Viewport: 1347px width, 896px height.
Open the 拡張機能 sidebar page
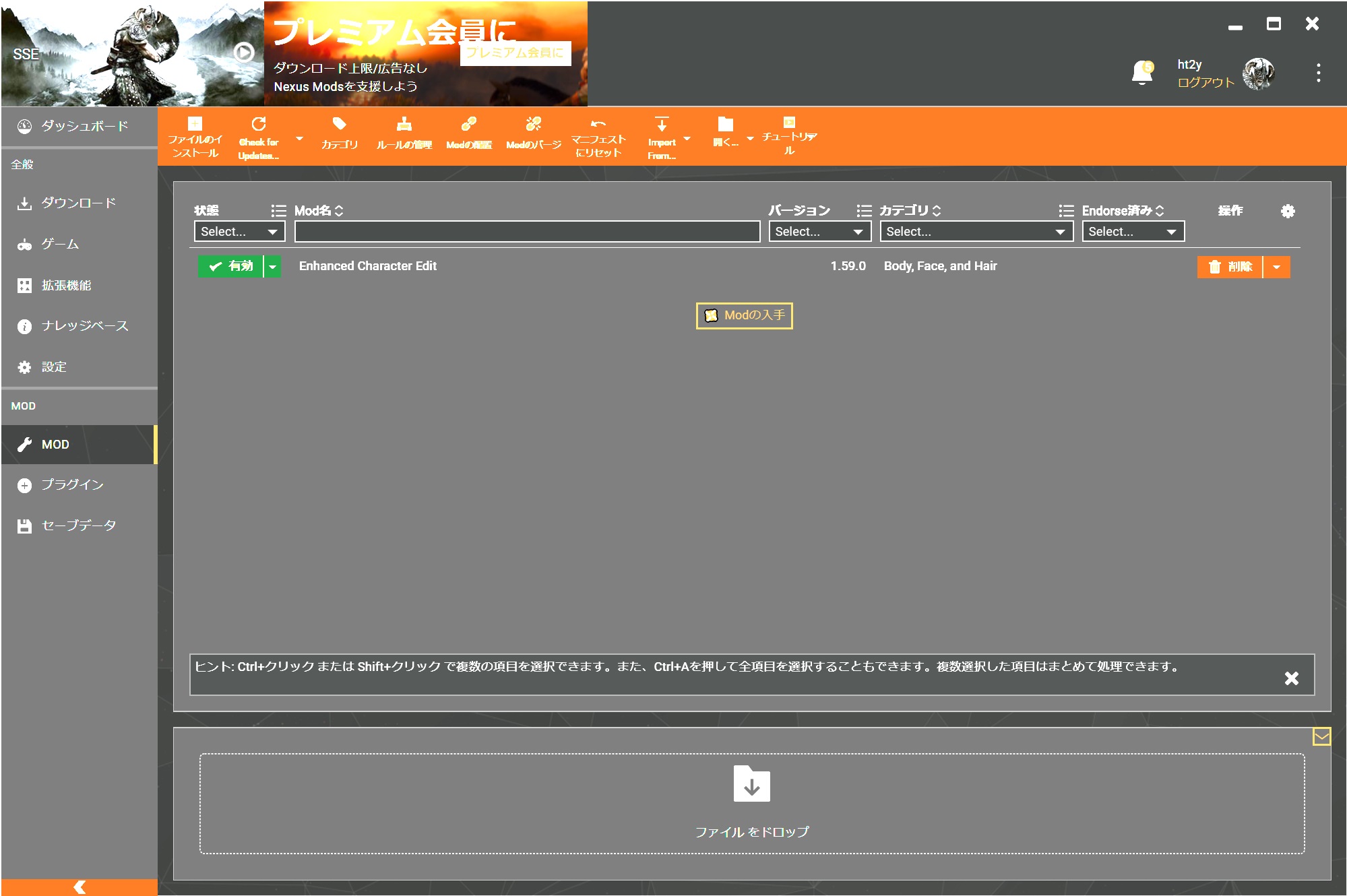tap(80, 285)
